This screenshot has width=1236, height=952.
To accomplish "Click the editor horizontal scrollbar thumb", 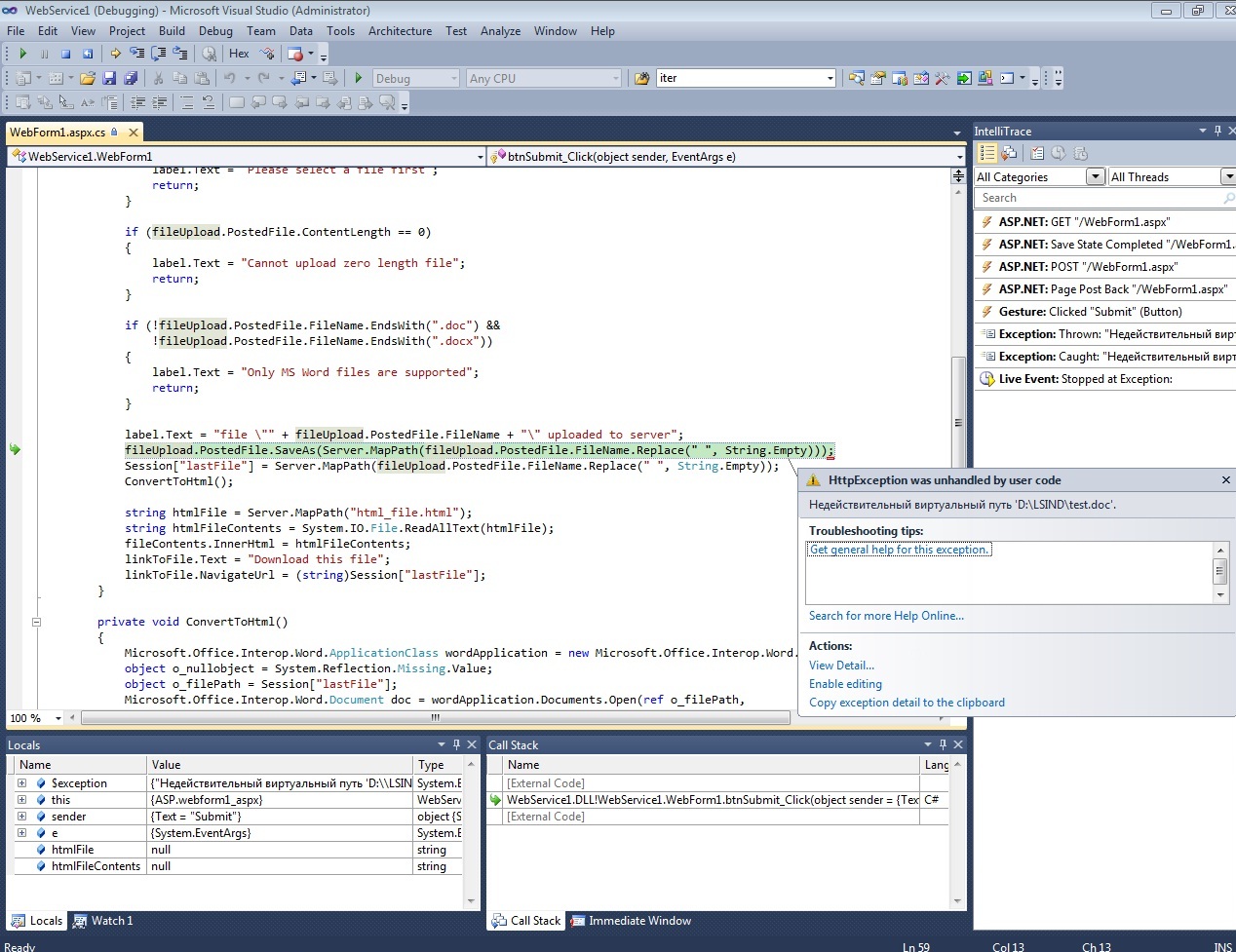I will 435,718.
